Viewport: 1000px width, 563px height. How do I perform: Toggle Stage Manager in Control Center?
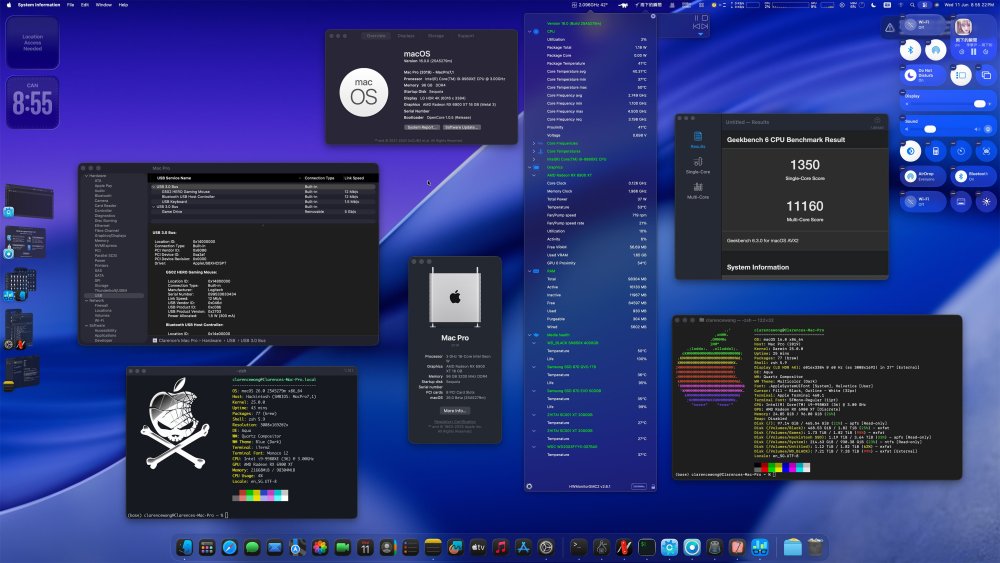[960, 75]
